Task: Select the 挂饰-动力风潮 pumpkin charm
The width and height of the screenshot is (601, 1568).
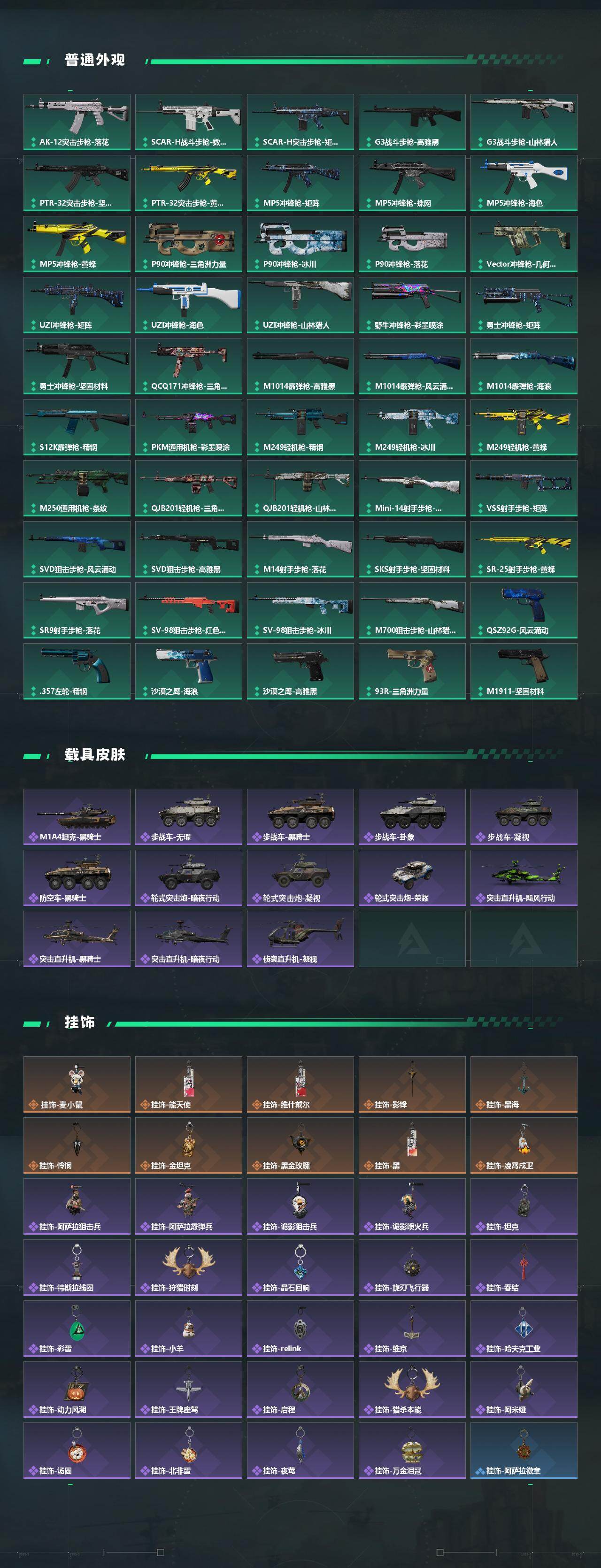Action: click(x=77, y=1389)
